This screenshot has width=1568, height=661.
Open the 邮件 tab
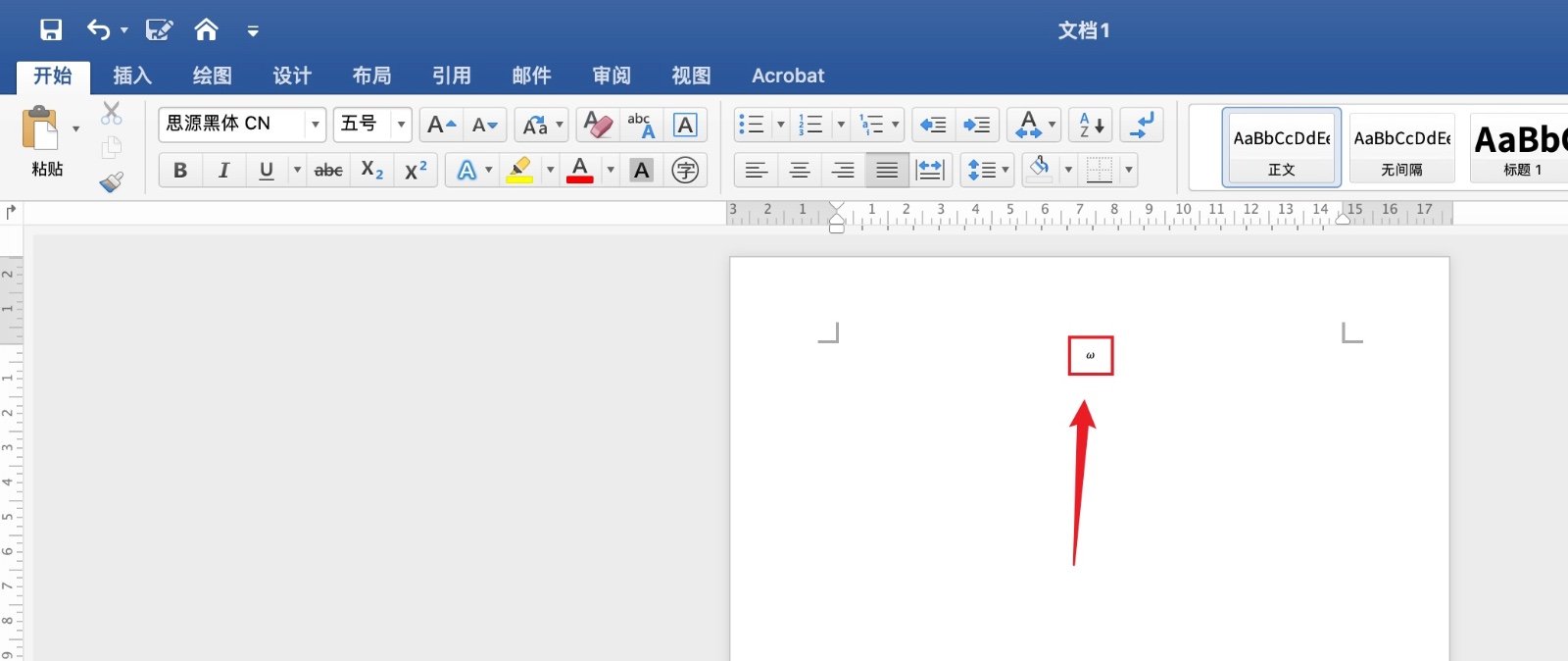tap(531, 76)
